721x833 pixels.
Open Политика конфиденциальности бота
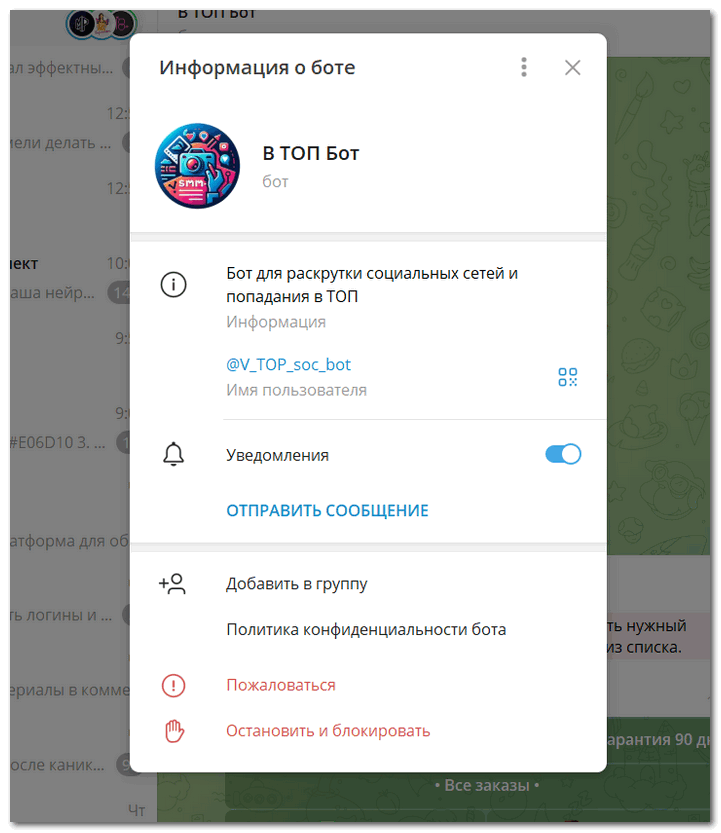[366, 630]
